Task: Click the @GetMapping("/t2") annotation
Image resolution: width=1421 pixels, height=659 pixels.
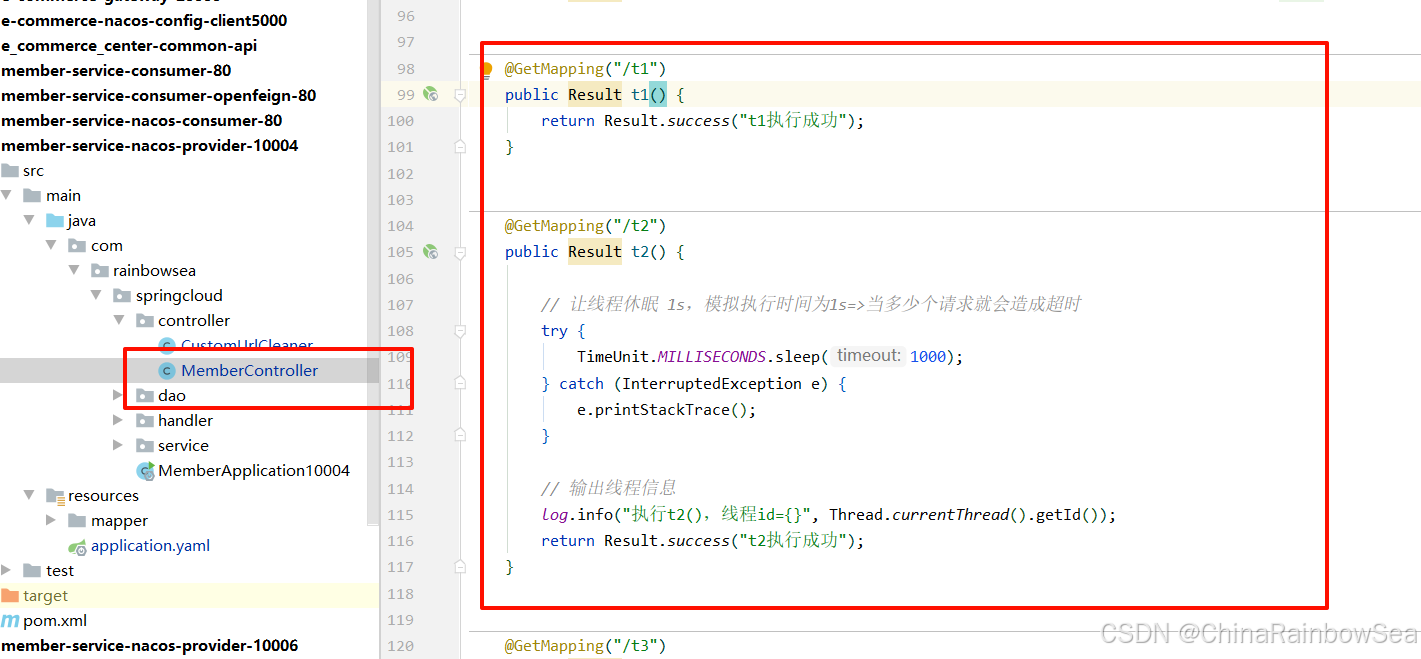Action: (x=585, y=226)
